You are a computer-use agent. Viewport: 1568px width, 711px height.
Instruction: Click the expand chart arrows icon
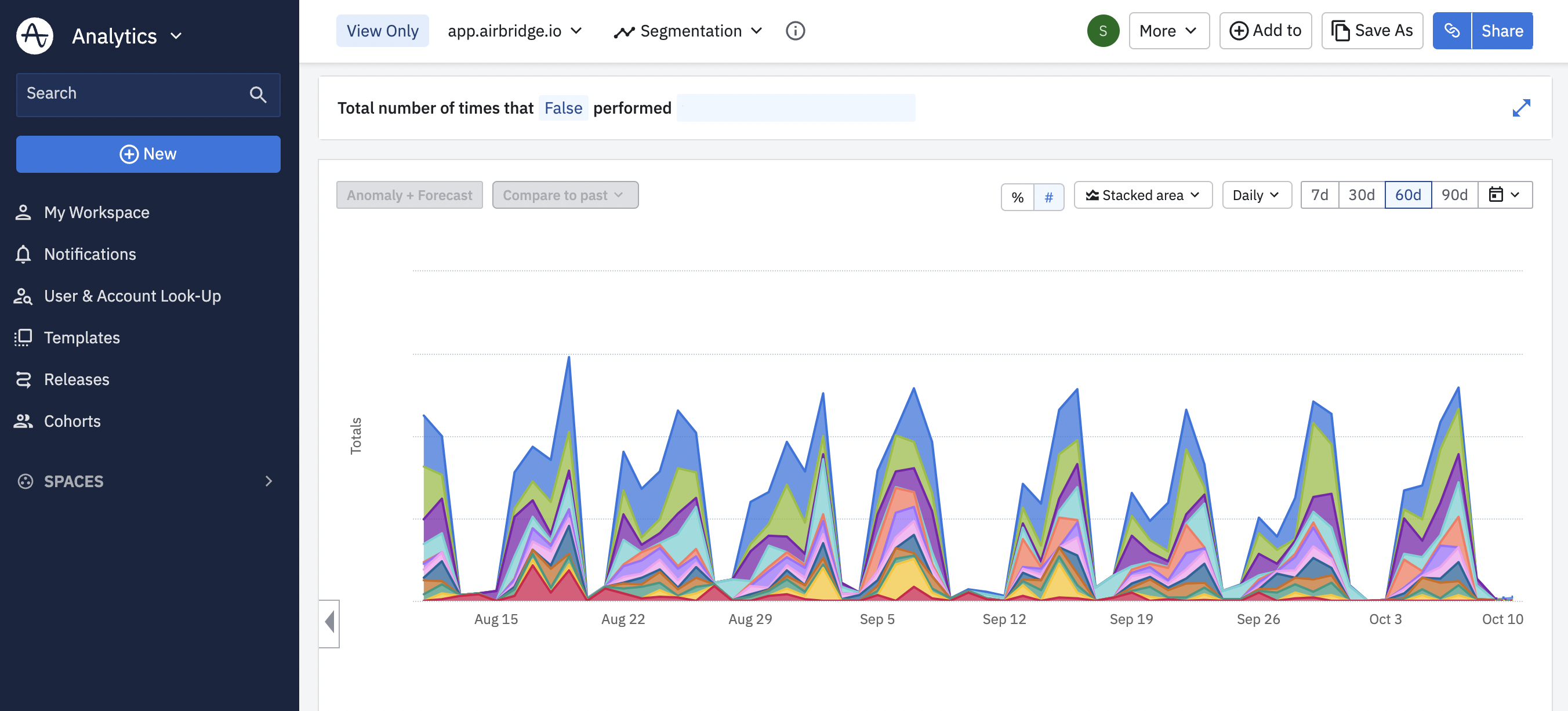point(1520,108)
